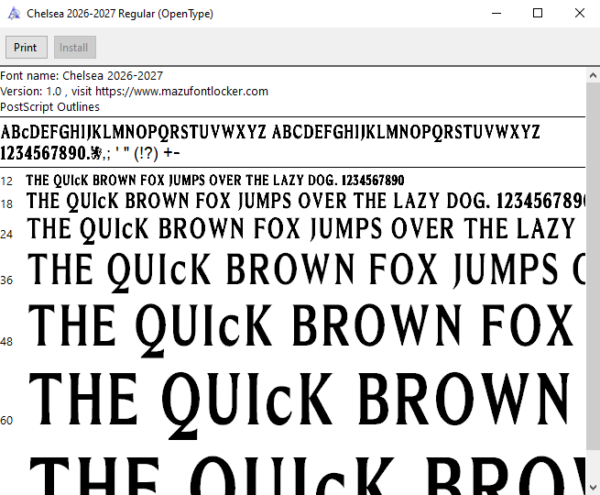Click the window title 'Chelsea 2026-2027 Regular (OpenType)'
Image resolution: width=600 pixels, height=495 pixels.
tap(120, 14)
